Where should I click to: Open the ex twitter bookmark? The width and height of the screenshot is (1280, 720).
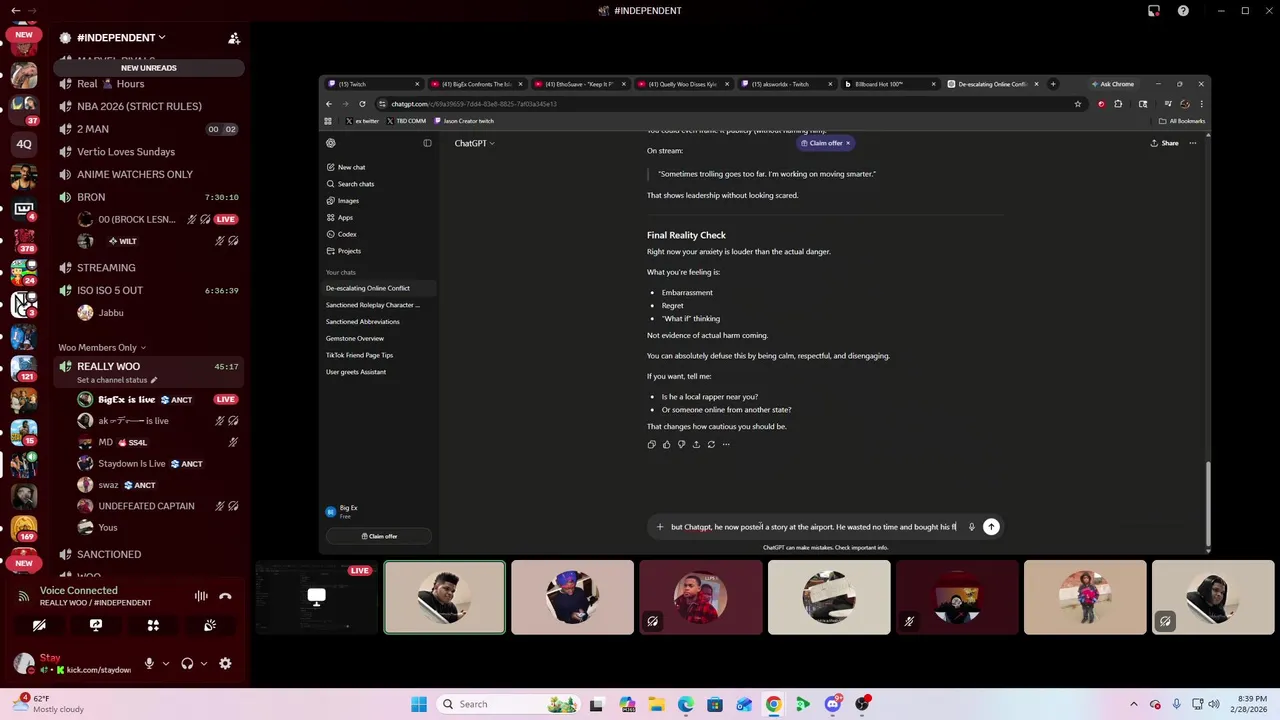(362, 121)
